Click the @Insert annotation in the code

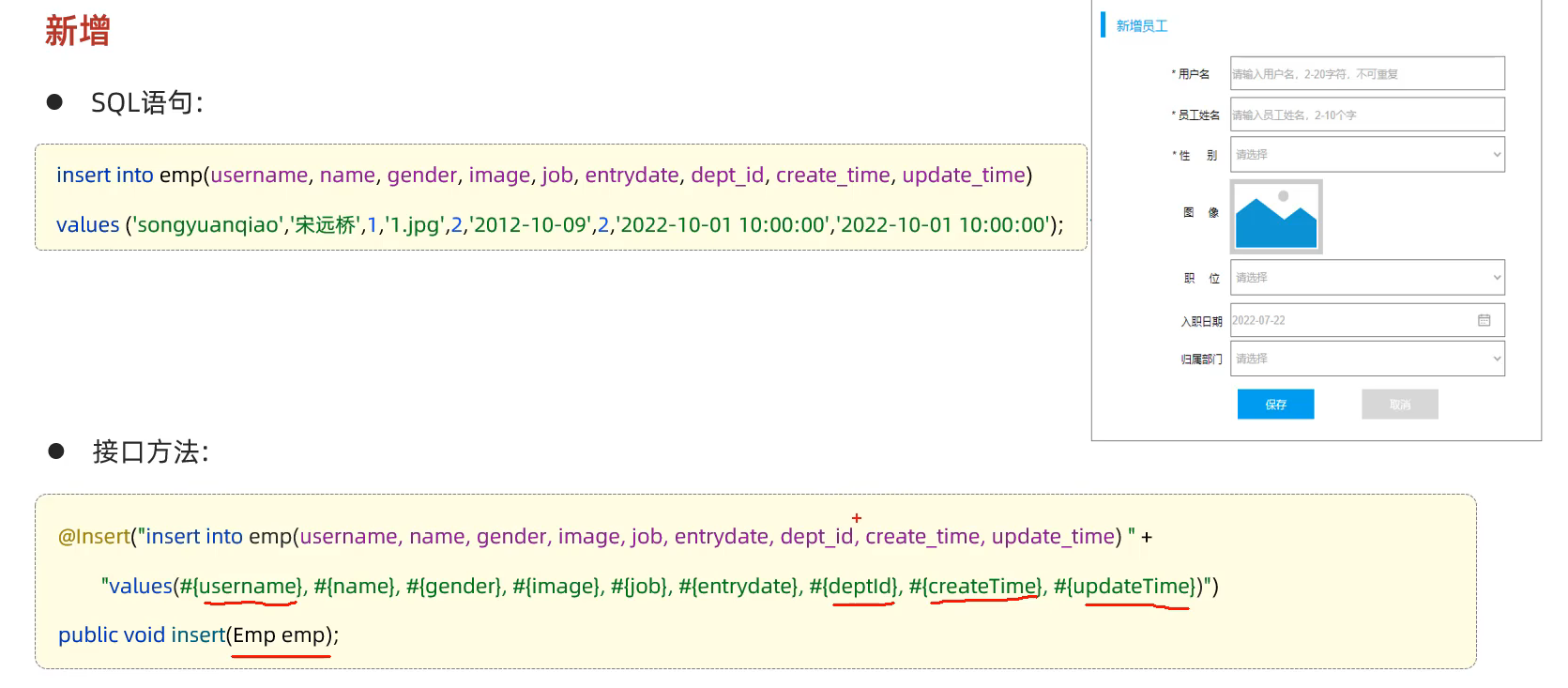94,537
